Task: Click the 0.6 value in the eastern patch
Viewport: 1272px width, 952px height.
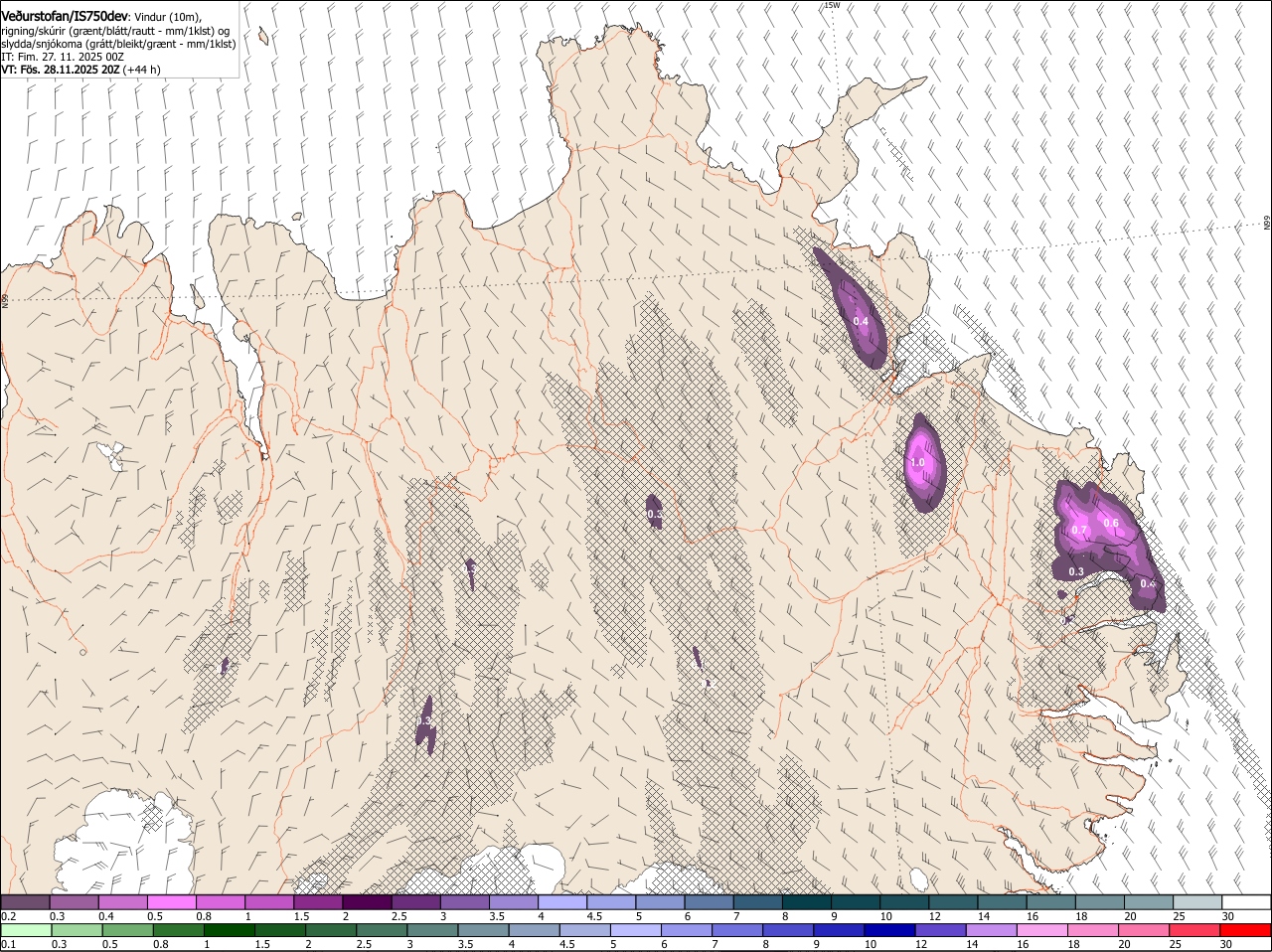Action: coord(1111,524)
